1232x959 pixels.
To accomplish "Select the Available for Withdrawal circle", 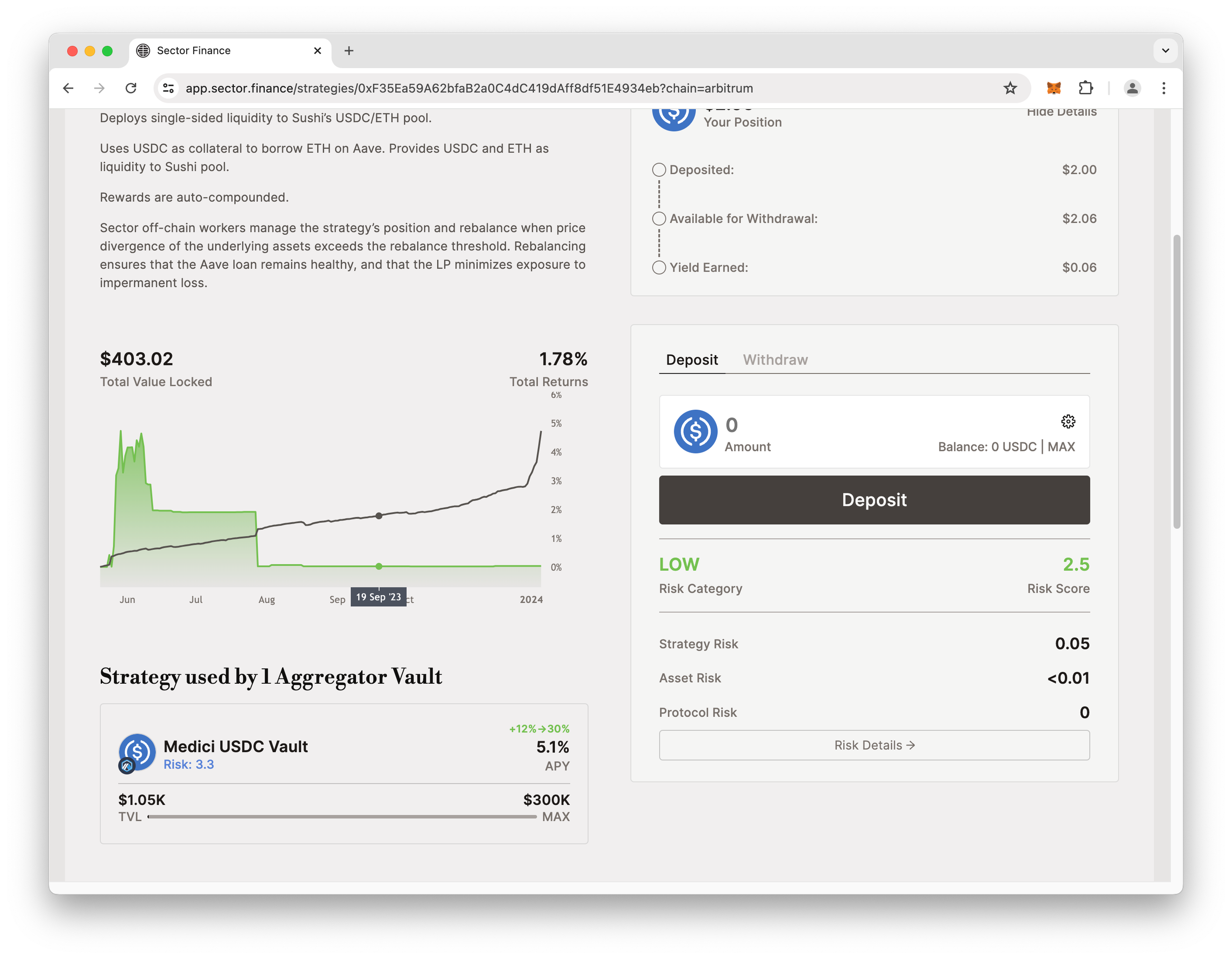I will (x=659, y=219).
